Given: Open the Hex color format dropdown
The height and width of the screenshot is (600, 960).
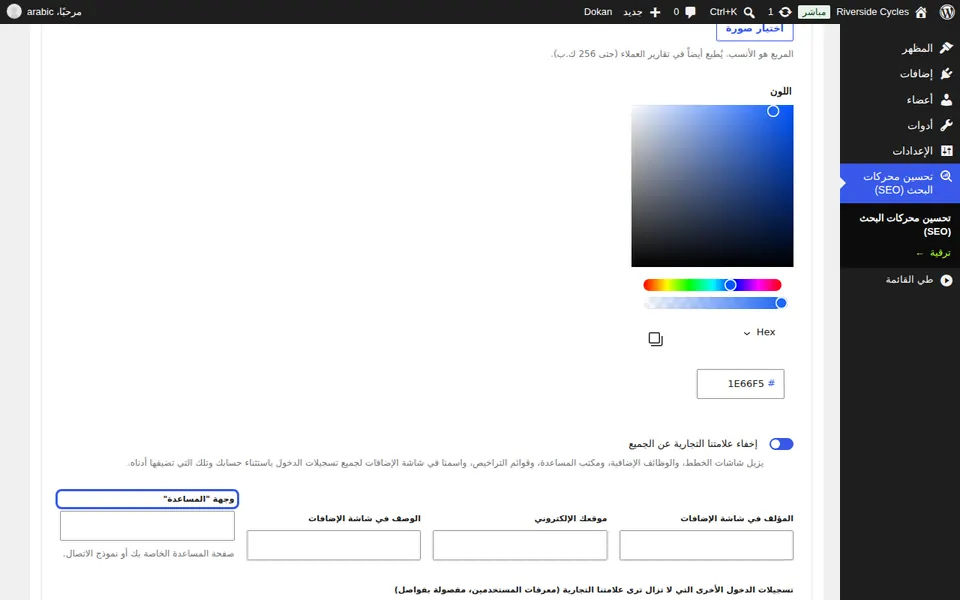Looking at the screenshot, I should click(x=759, y=332).
